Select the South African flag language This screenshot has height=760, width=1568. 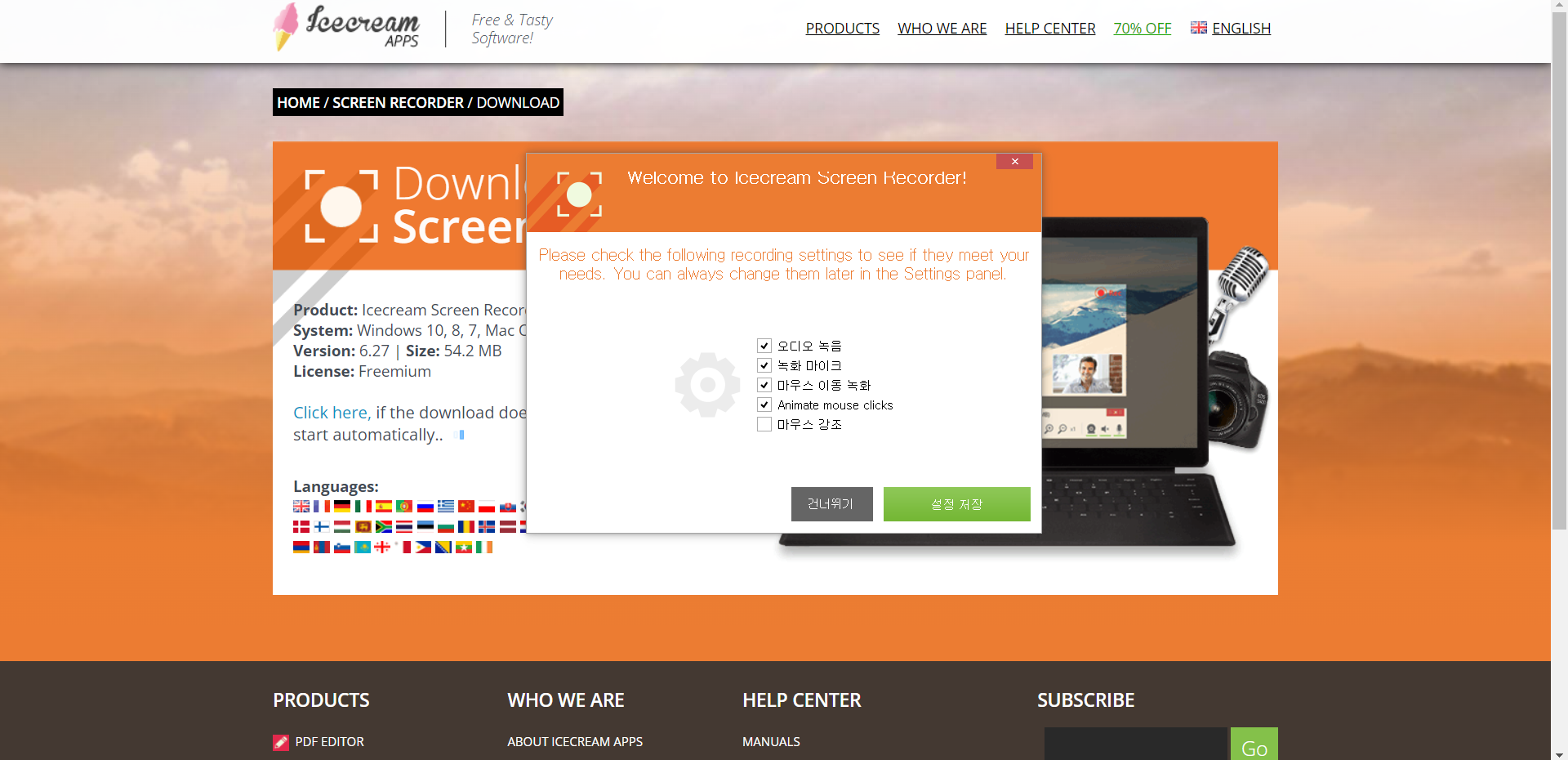click(x=384, y=526)
